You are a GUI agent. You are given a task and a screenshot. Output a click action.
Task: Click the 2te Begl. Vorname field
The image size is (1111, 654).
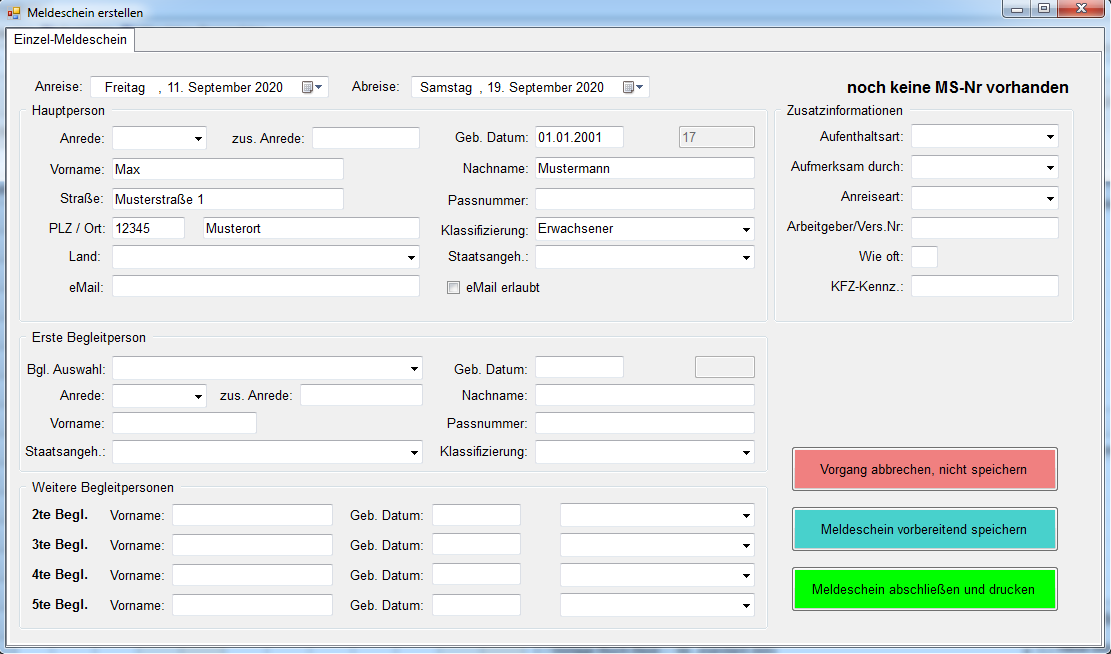tap(252, 515)
